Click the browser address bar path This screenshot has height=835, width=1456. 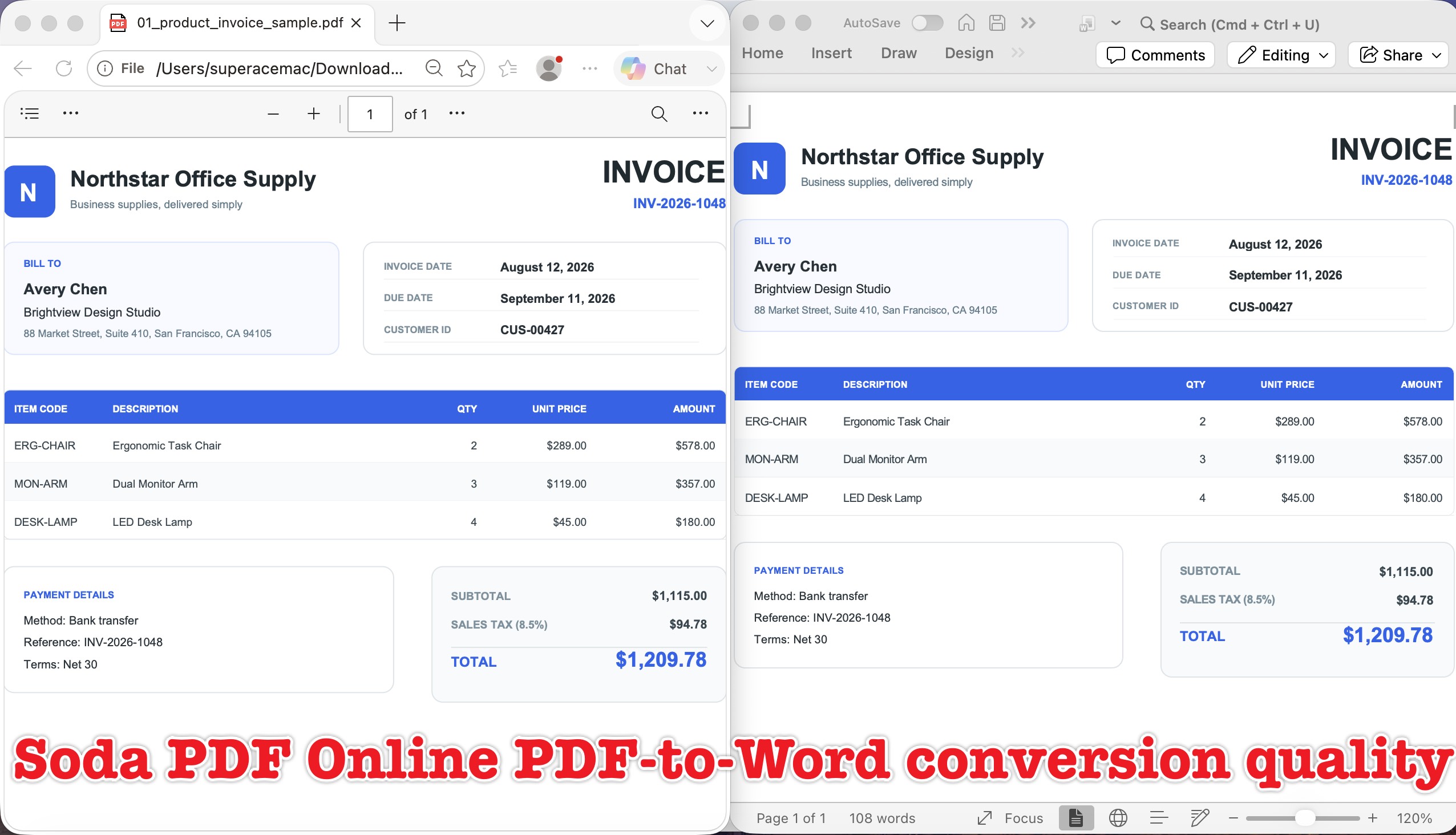pyautogui.click(x=280, y=69)
